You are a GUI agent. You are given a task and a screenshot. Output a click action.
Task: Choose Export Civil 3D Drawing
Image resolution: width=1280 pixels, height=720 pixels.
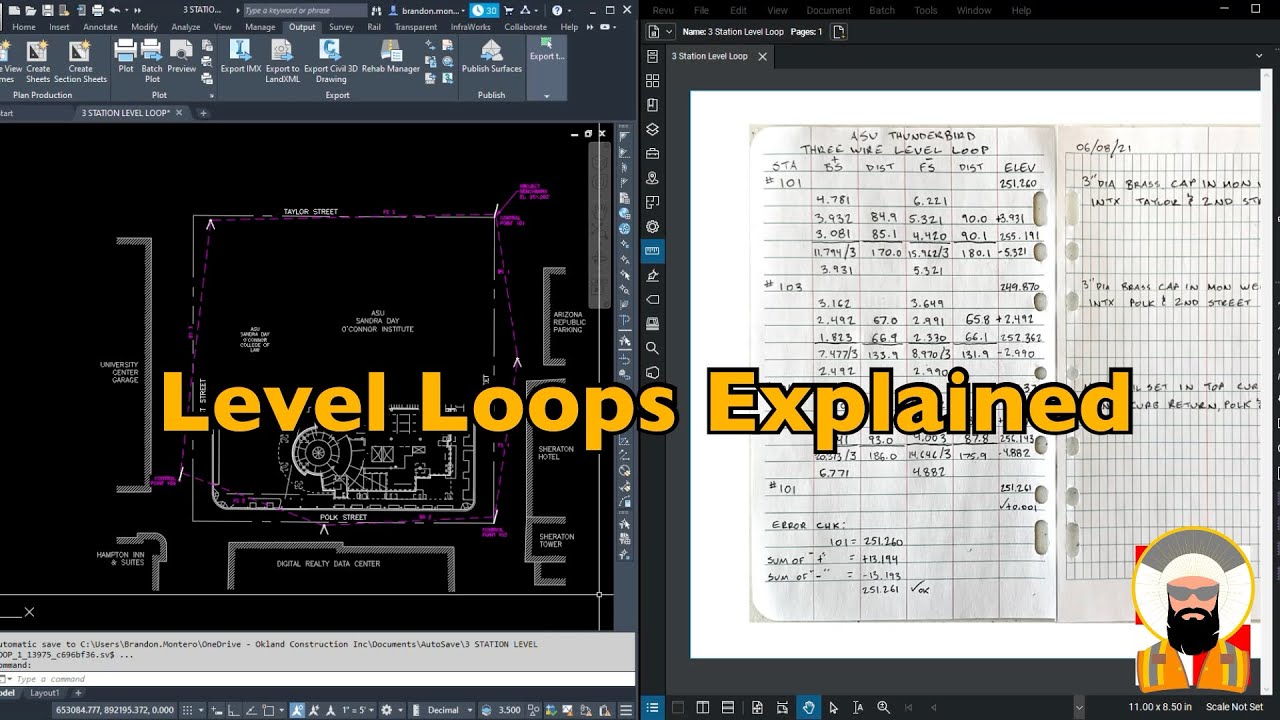tap(331, 60)
